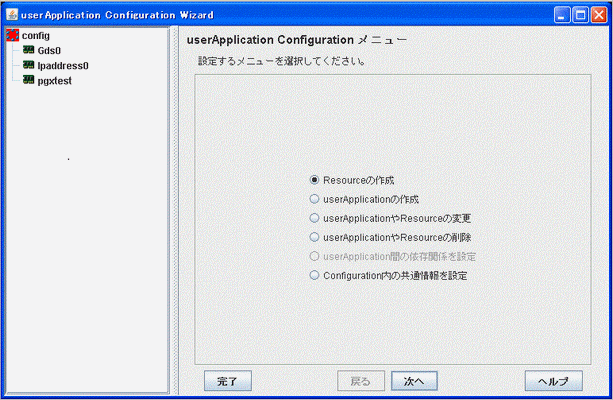Click the userApplication Configuration メニュー heading
613x400 pixels.
click(x=297, y=40)
